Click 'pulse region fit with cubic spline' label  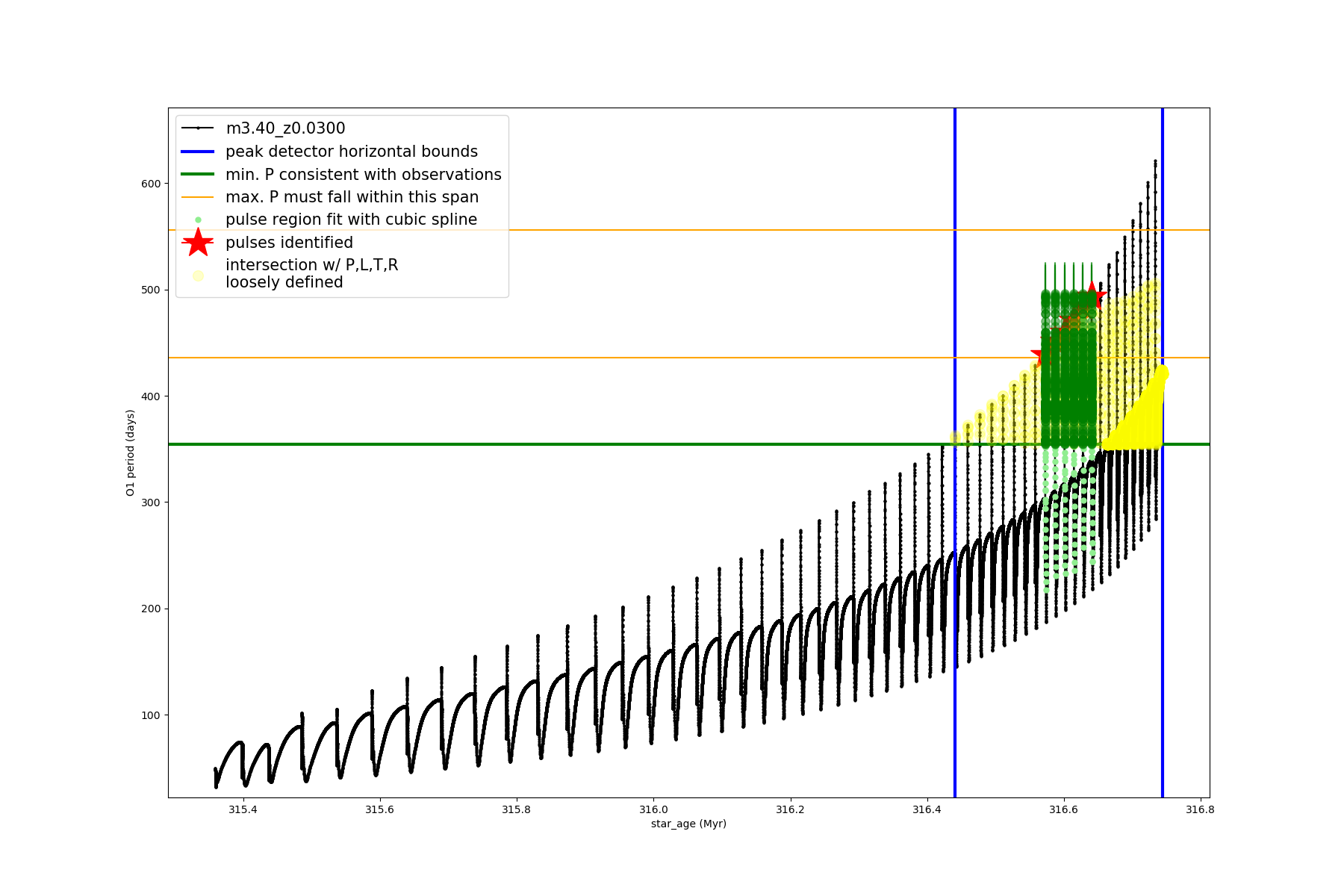[x=351, y=220]
